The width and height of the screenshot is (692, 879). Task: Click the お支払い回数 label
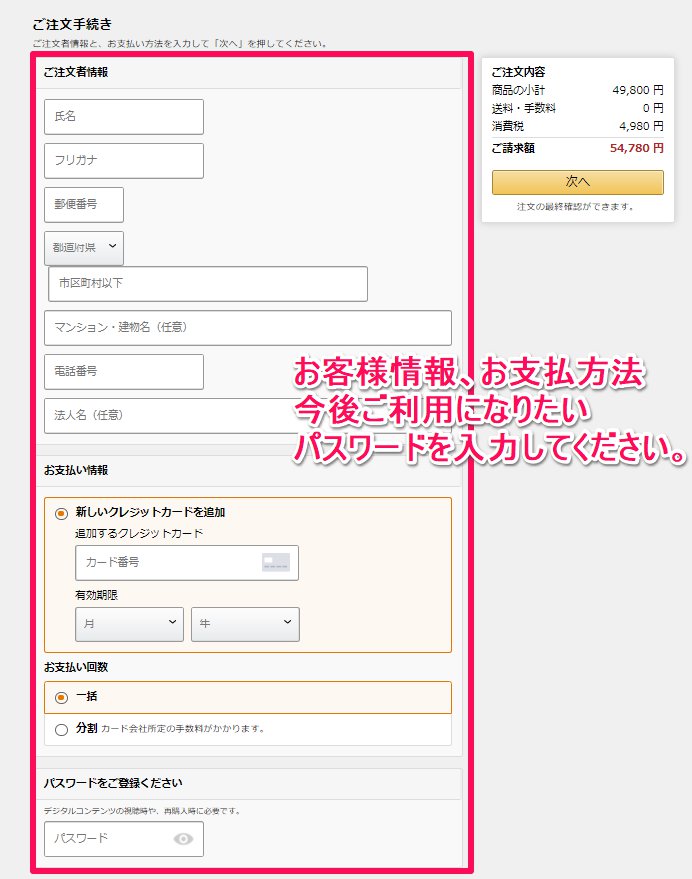pos(76,667)
